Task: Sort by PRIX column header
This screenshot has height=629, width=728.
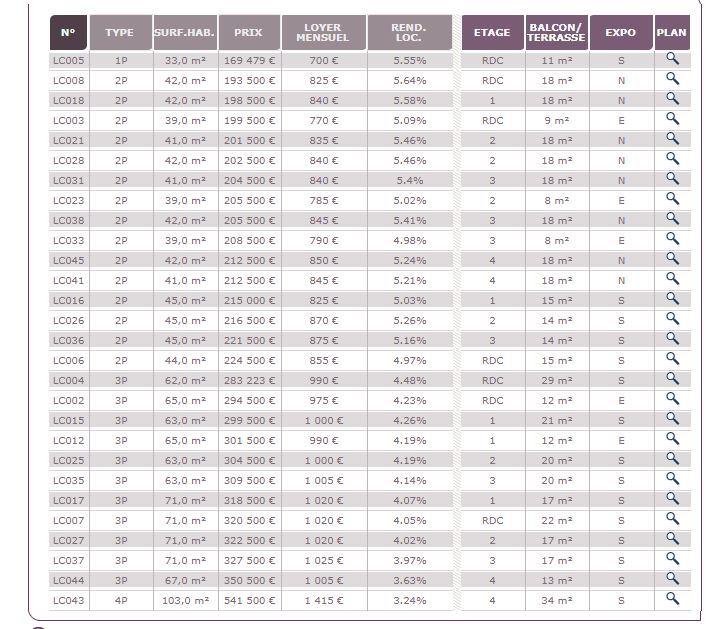Action: coord(249,32)
